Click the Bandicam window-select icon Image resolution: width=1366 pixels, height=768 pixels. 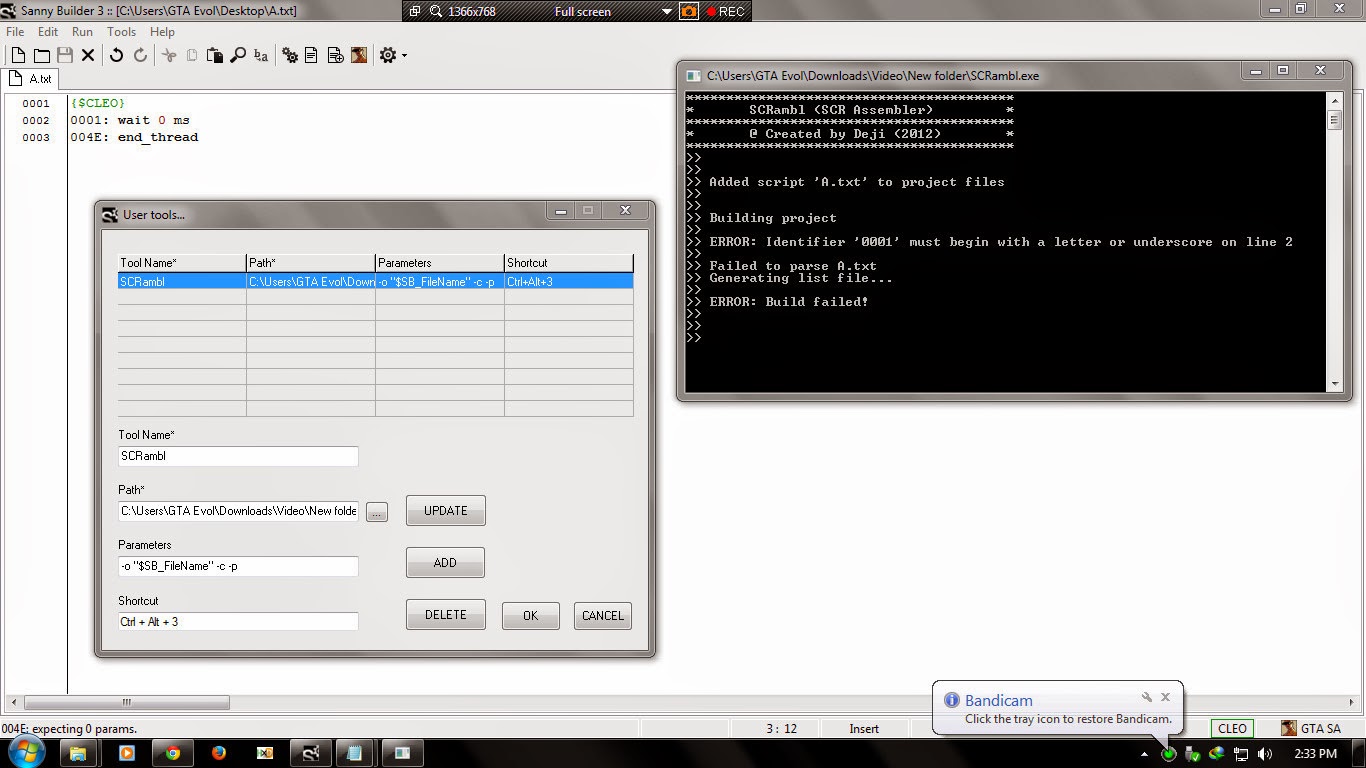[415, 12]
